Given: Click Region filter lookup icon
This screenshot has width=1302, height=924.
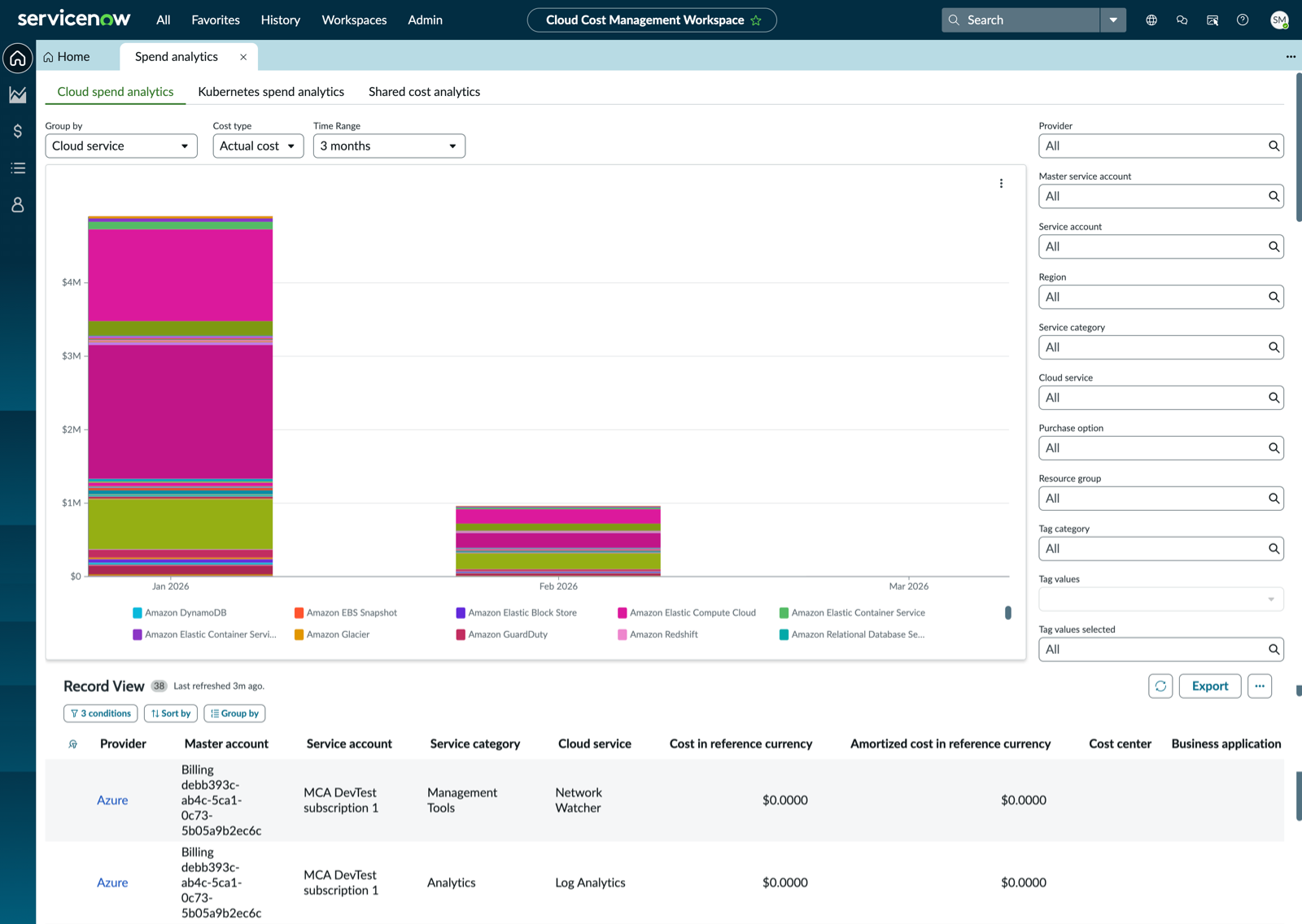Looking at the screenshot, I should click(x=1274, y=297).
